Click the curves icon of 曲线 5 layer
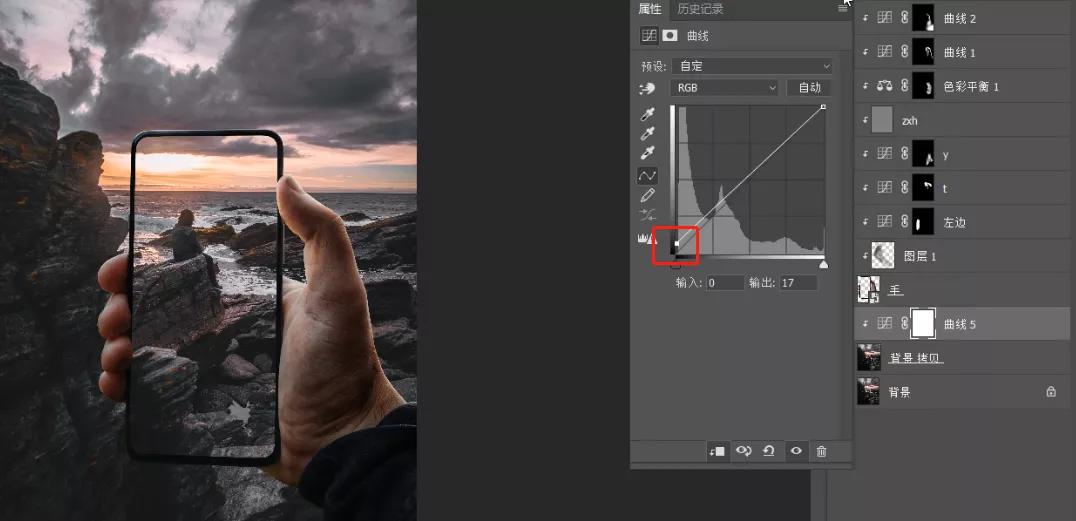 (885, 324)
